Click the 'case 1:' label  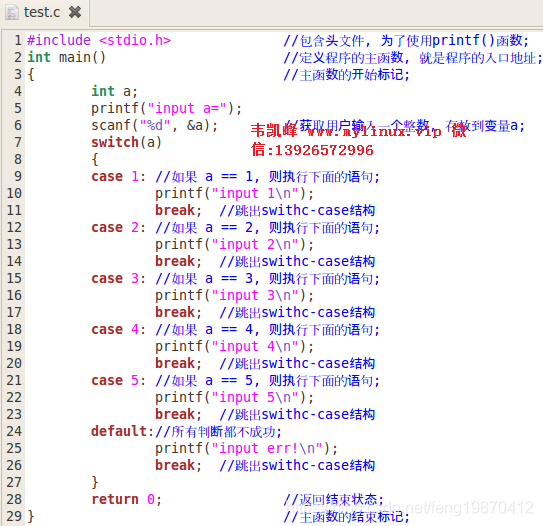tap(119, 177)
